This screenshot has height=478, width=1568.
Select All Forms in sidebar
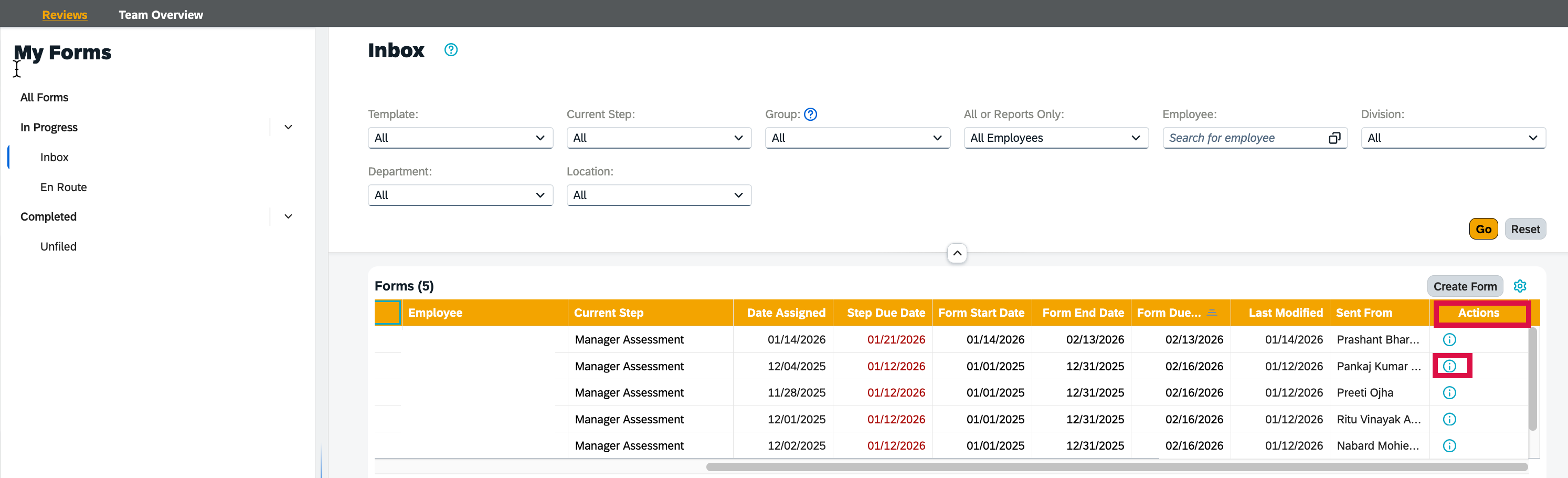click(x=45, y=97)
